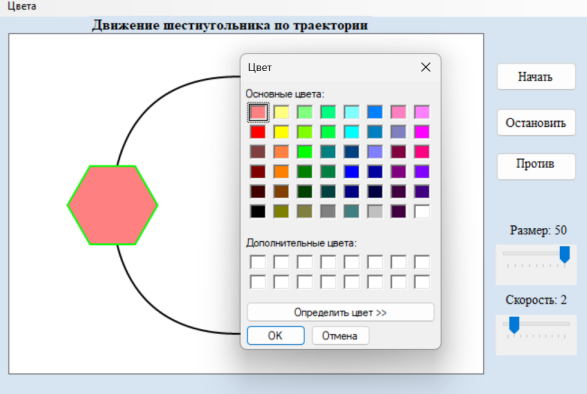Pick the medium gray swatch
Screen dimensions: 587x394
pos(328,211)
